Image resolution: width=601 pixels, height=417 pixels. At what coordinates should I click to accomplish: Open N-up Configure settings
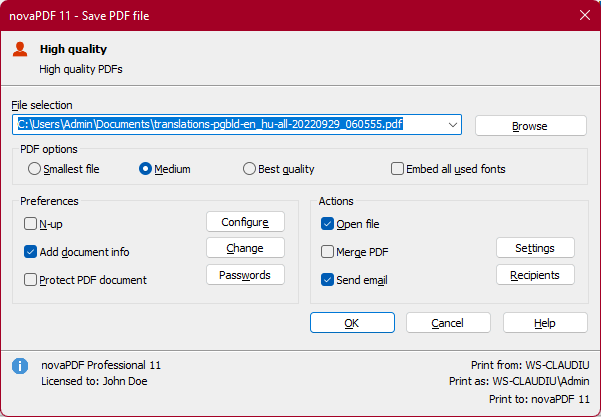click(245, 221)
